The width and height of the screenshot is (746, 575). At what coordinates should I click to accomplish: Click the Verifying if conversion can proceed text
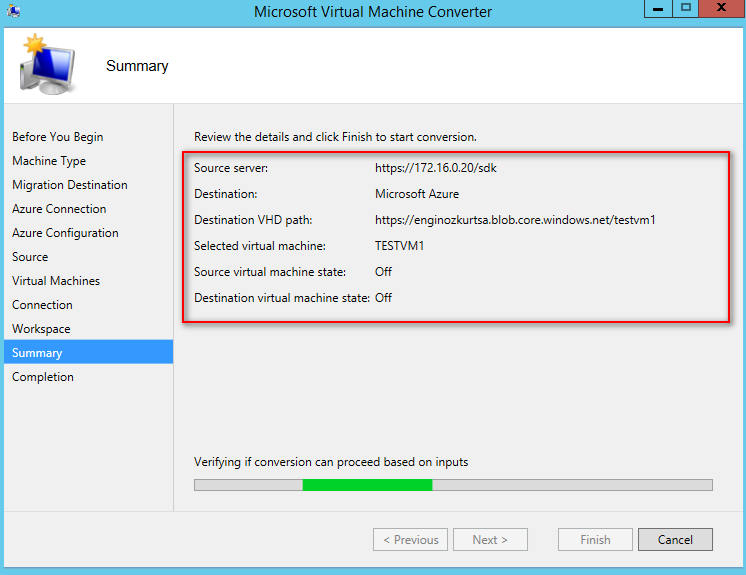331,462
